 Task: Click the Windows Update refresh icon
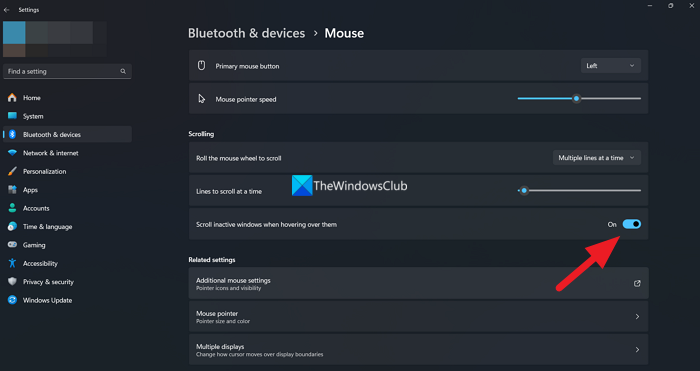point(12,300)
